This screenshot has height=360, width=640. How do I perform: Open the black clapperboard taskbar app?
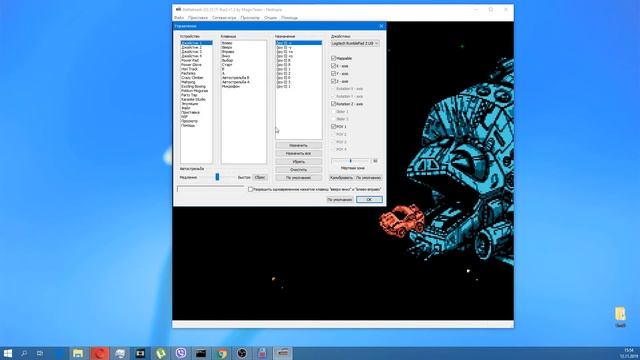(201, 353)
